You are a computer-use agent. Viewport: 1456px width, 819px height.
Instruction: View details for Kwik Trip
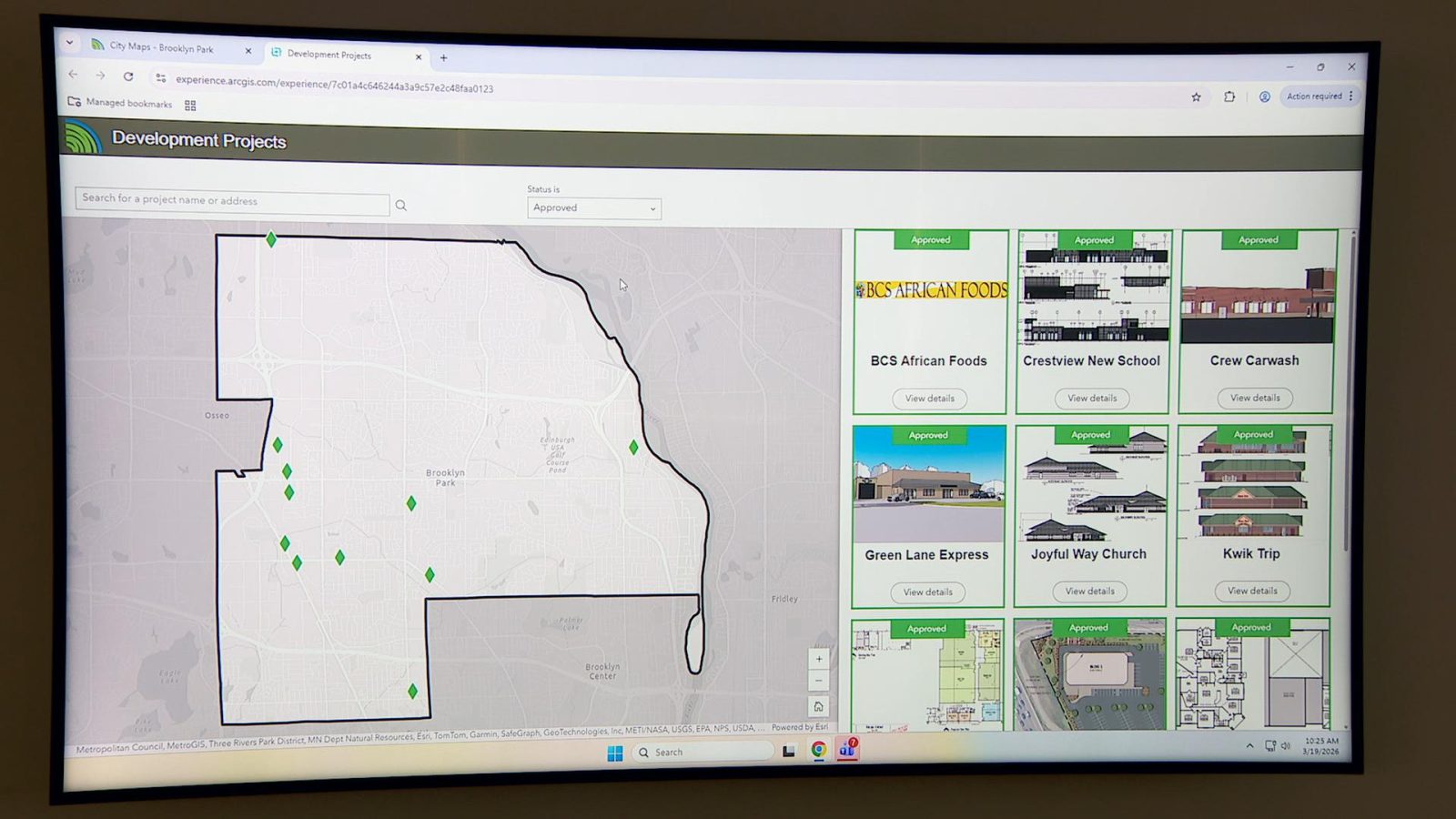1252,591
